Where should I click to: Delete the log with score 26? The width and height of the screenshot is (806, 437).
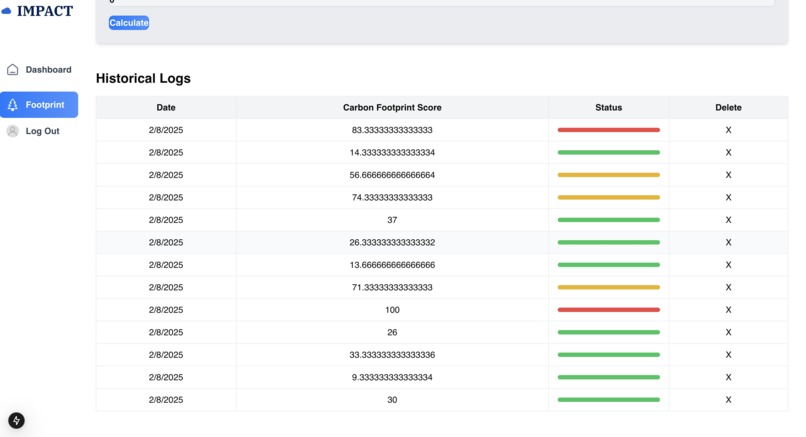click(728, 332)
